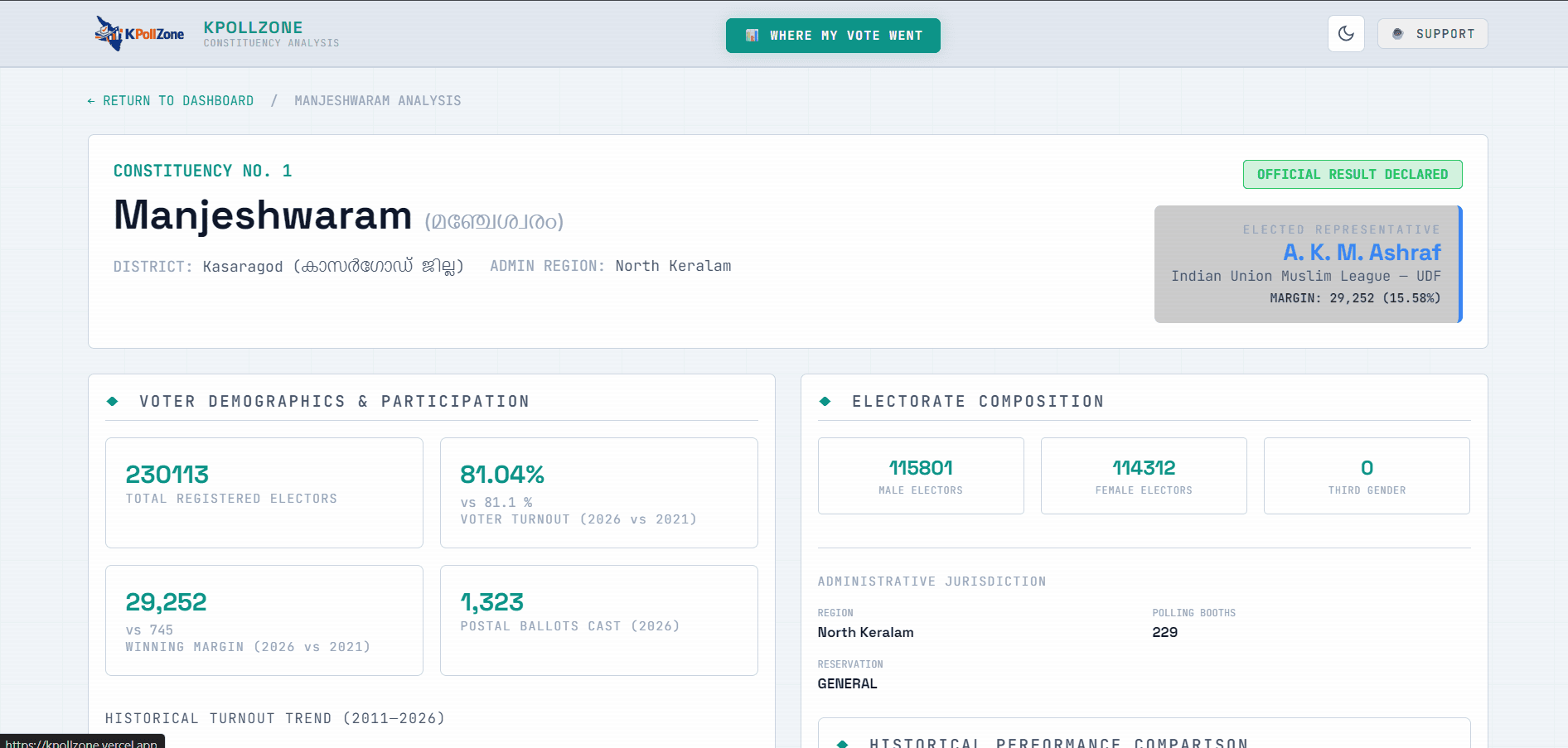Viewport: 1568px width, 748px height.
Task: Click the 114312 female electors box
Action: 1144,476
